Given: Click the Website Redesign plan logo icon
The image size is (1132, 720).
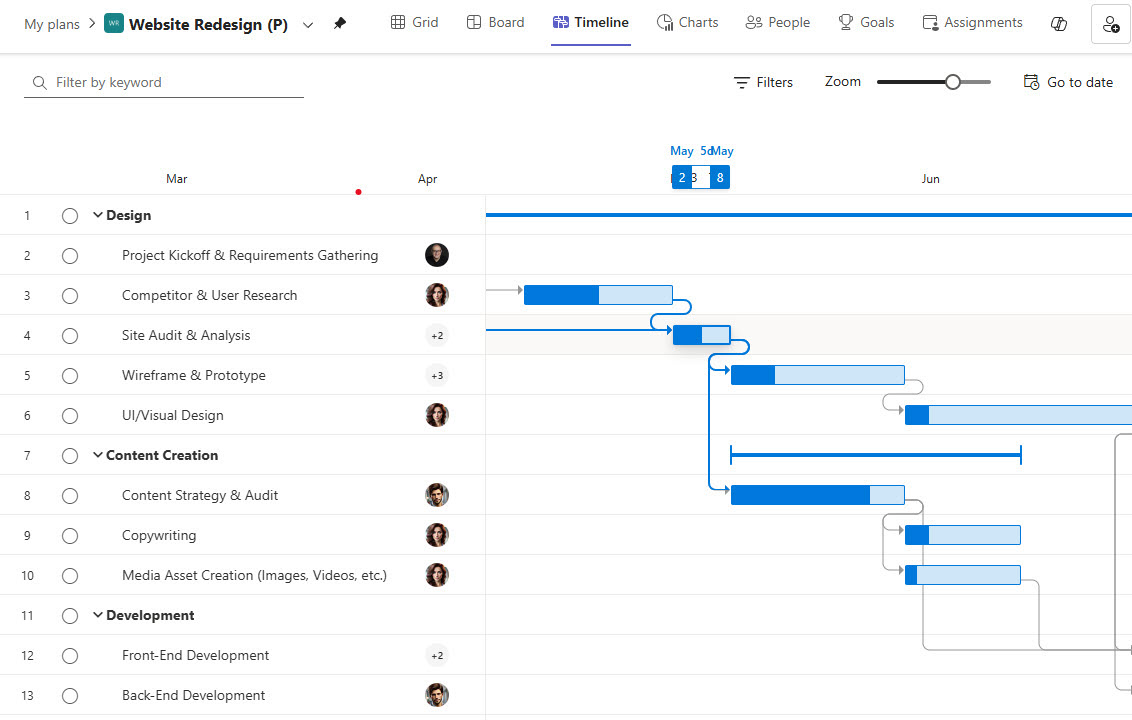Looking at the screenshot, I should point(114,24).
